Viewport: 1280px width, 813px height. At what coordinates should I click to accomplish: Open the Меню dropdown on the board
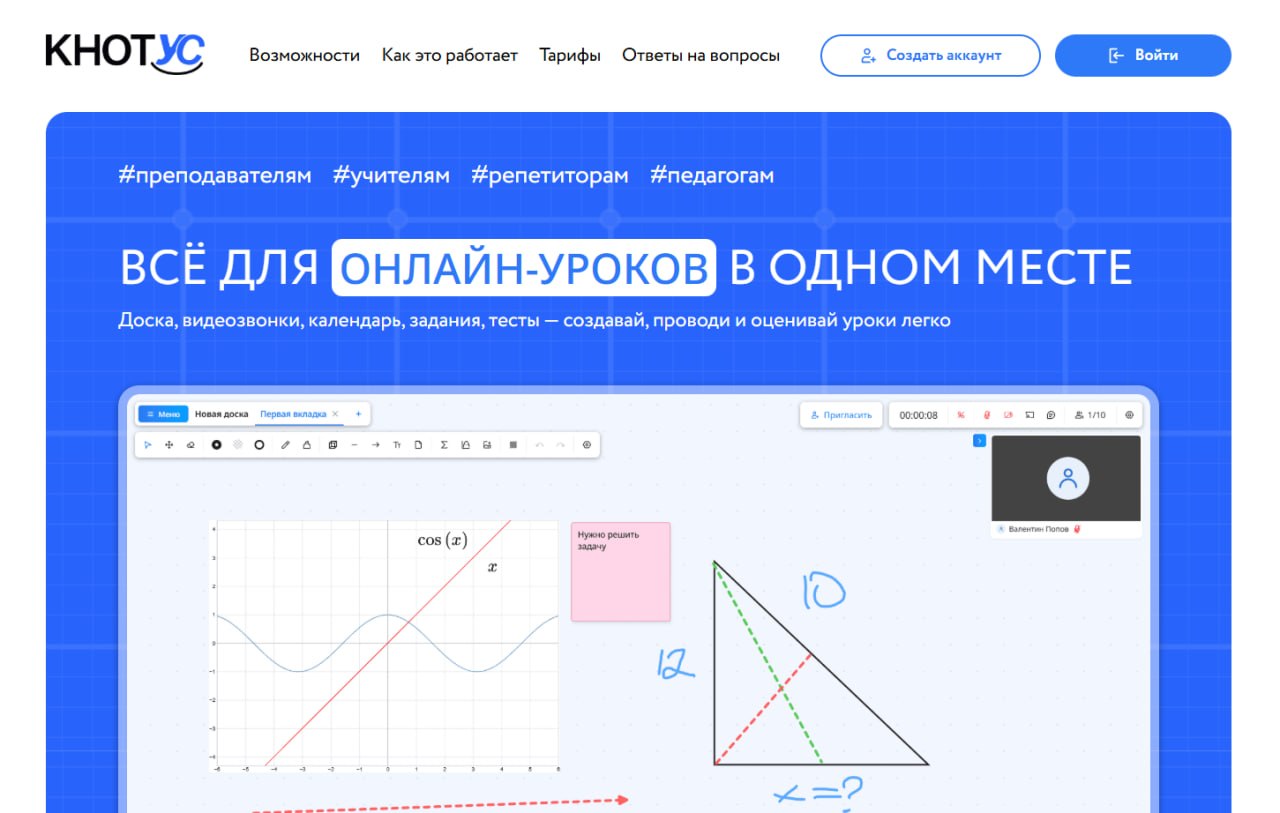[162, 414]
